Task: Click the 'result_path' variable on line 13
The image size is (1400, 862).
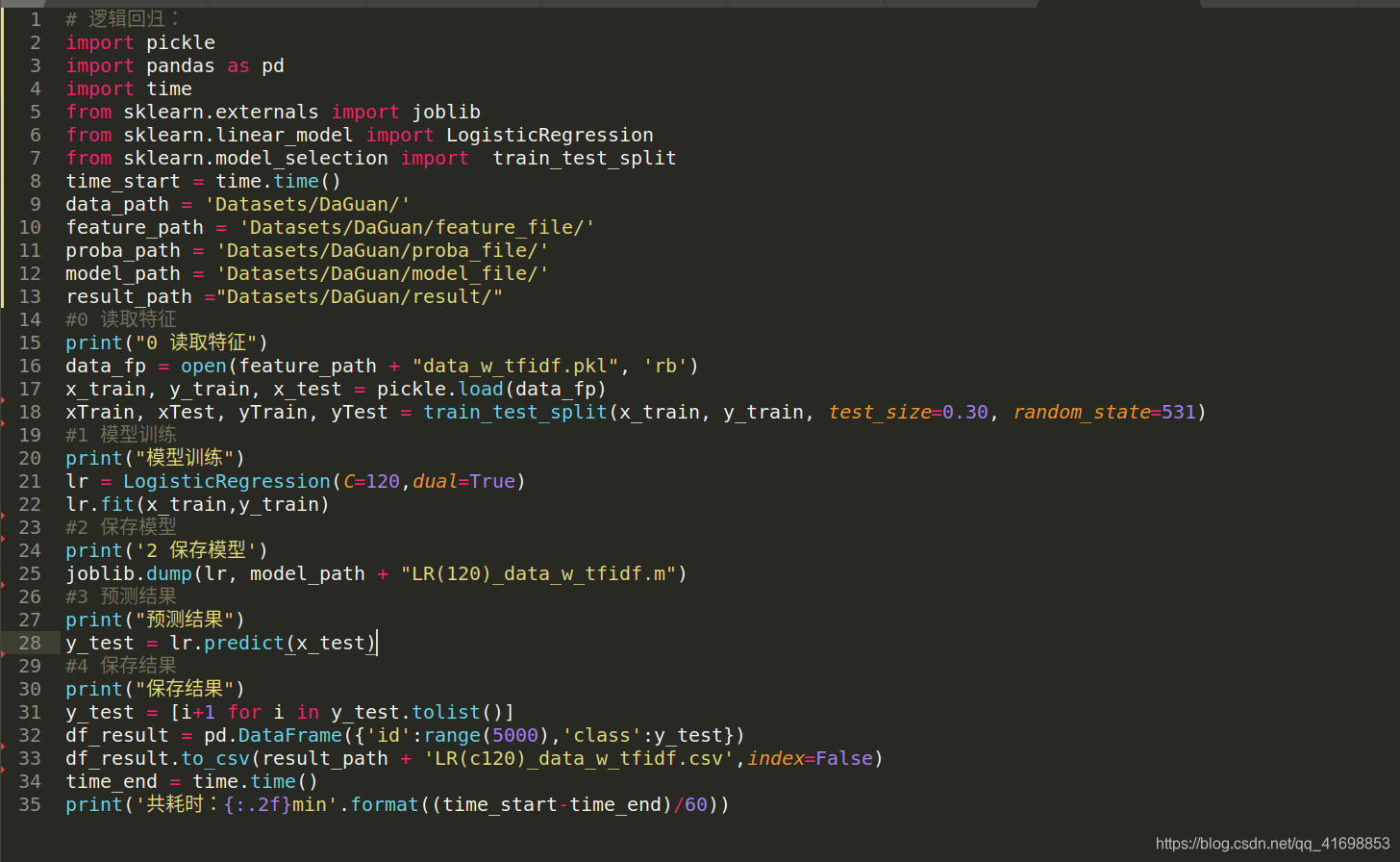Action: coord(129,296)
